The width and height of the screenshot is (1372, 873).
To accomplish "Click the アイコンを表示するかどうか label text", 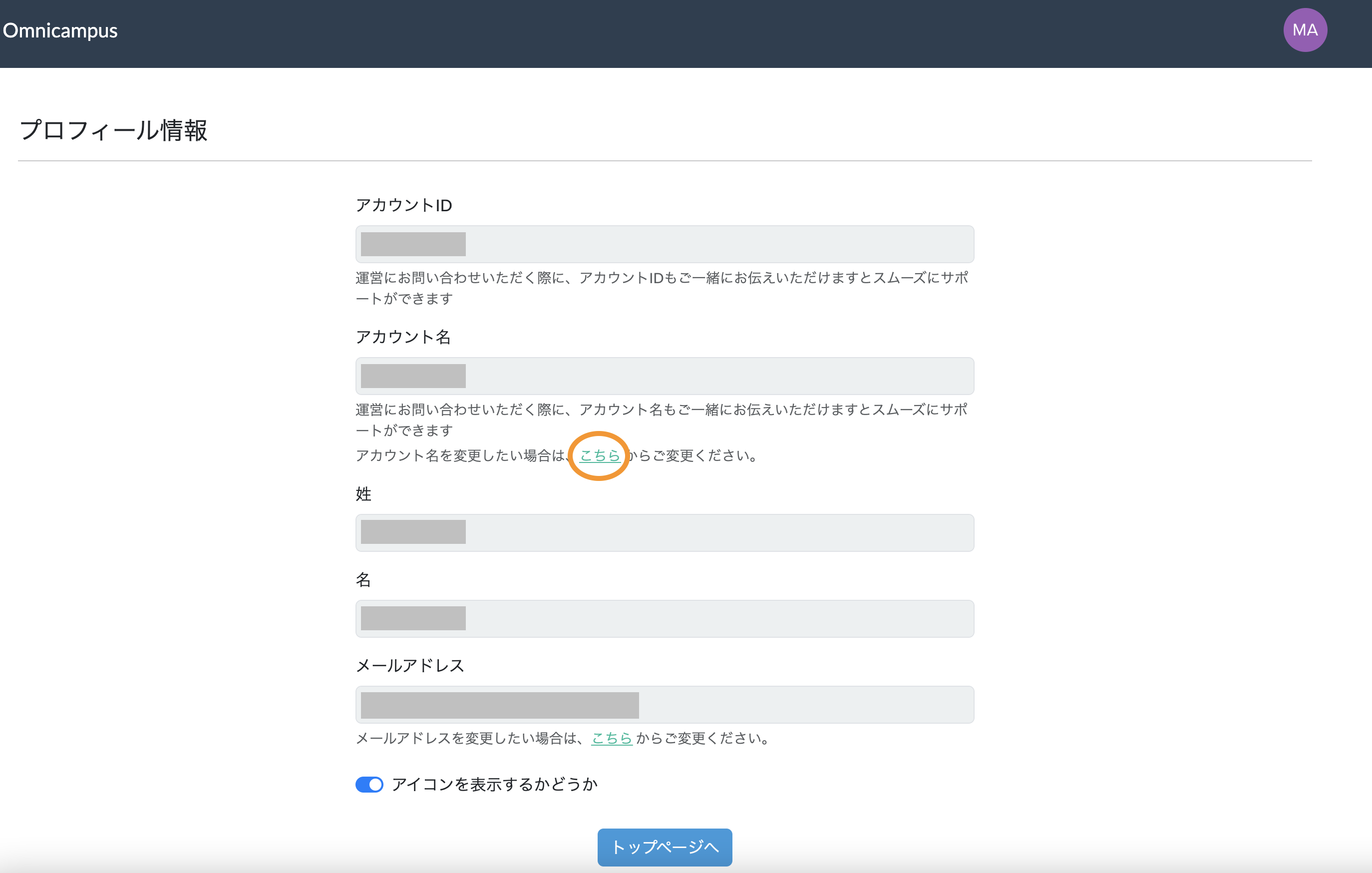I will coord(494,785).
